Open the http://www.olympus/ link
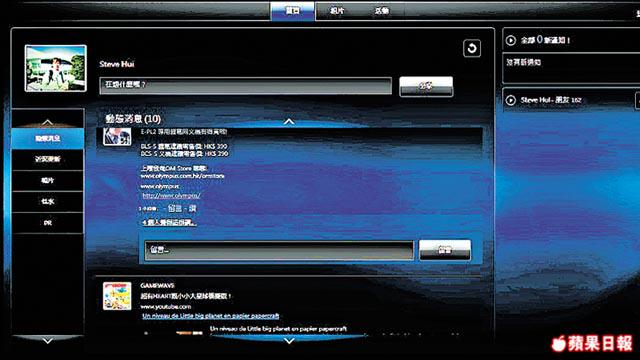The image size is (640, 360). 171,196
